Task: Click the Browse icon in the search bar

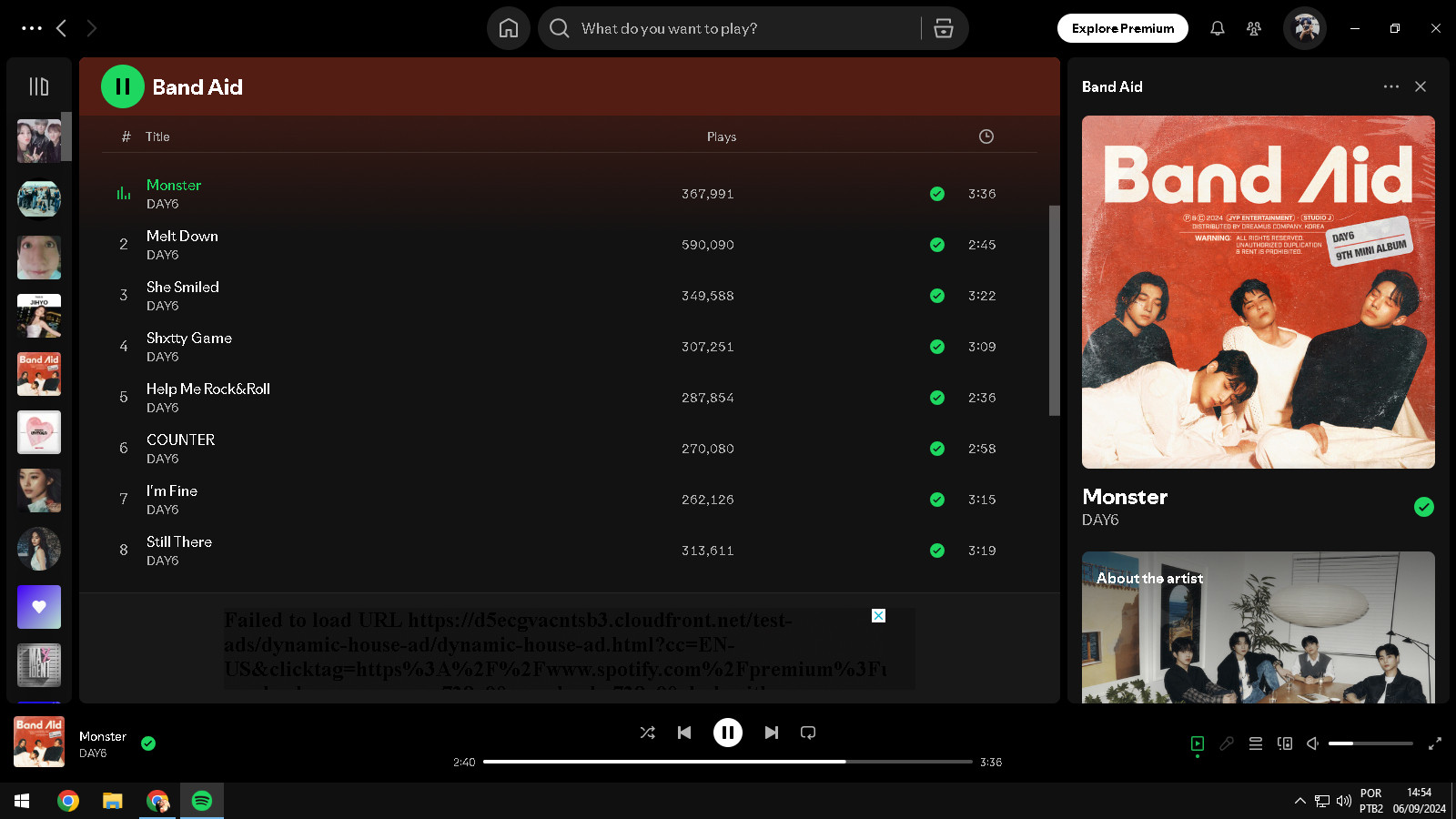Action: (x=944, y=28)
